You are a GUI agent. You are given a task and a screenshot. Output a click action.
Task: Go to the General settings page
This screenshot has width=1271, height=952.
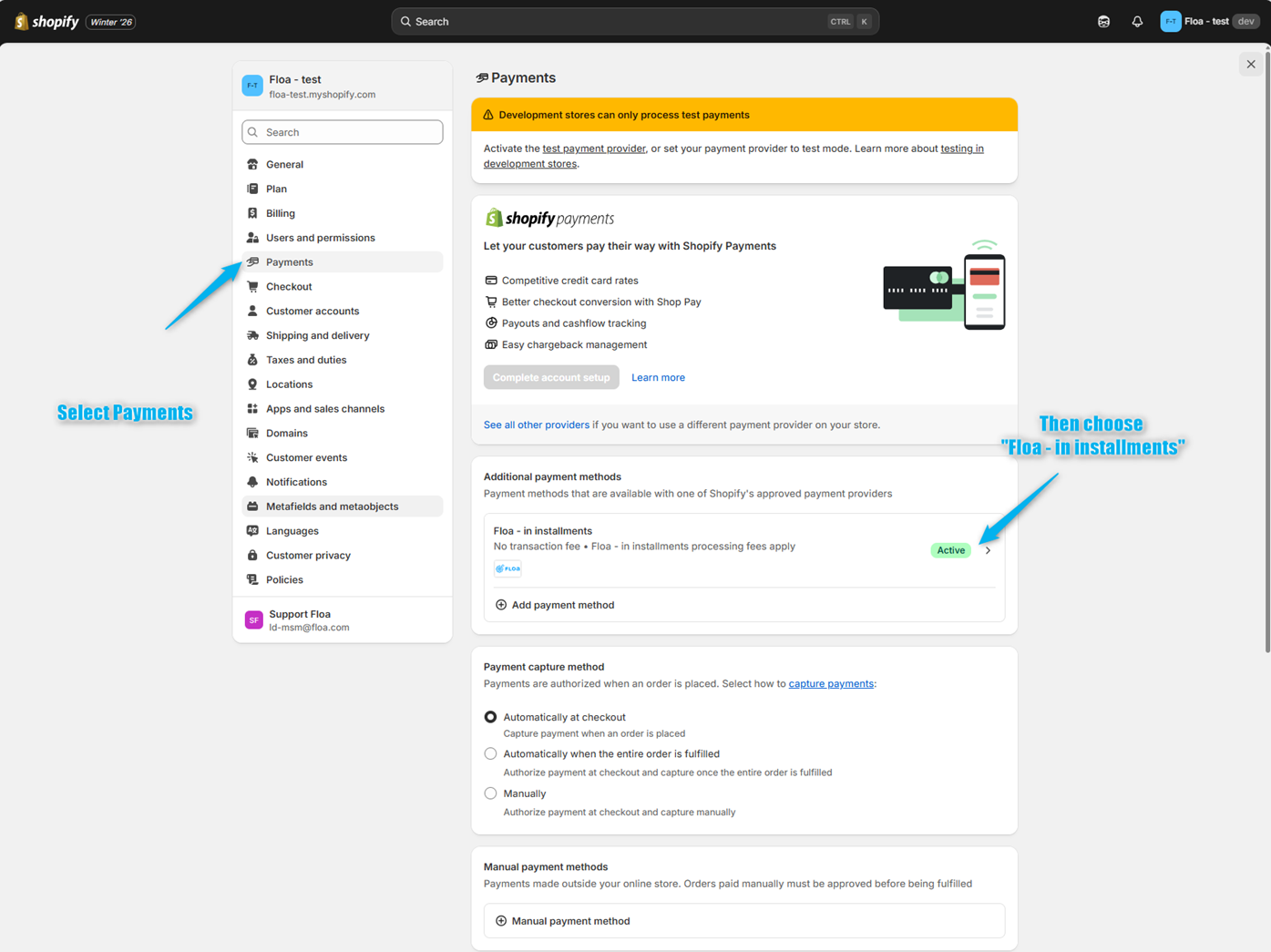point(343,165)
